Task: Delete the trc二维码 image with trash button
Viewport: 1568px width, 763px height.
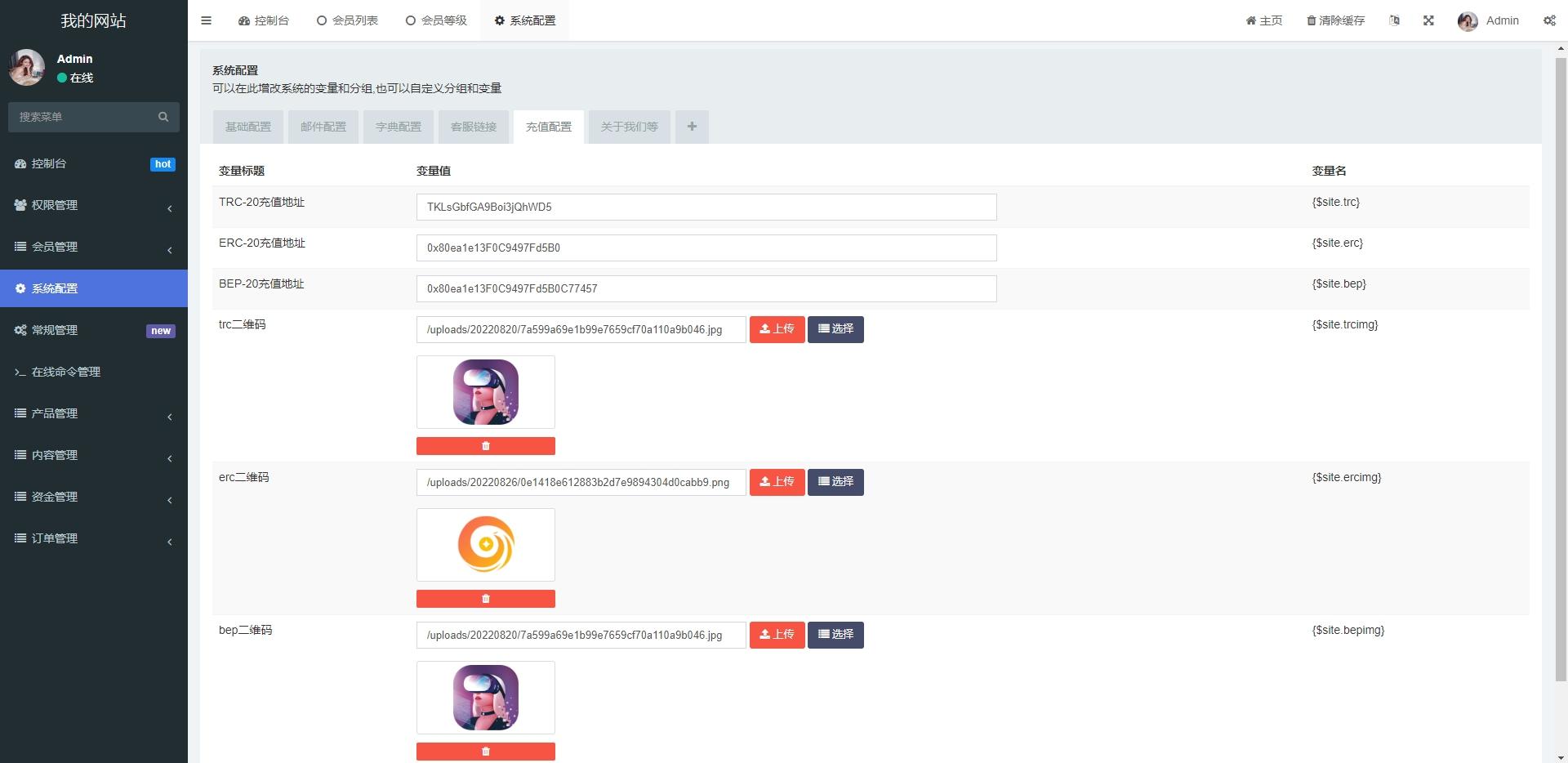Action: 486,446
